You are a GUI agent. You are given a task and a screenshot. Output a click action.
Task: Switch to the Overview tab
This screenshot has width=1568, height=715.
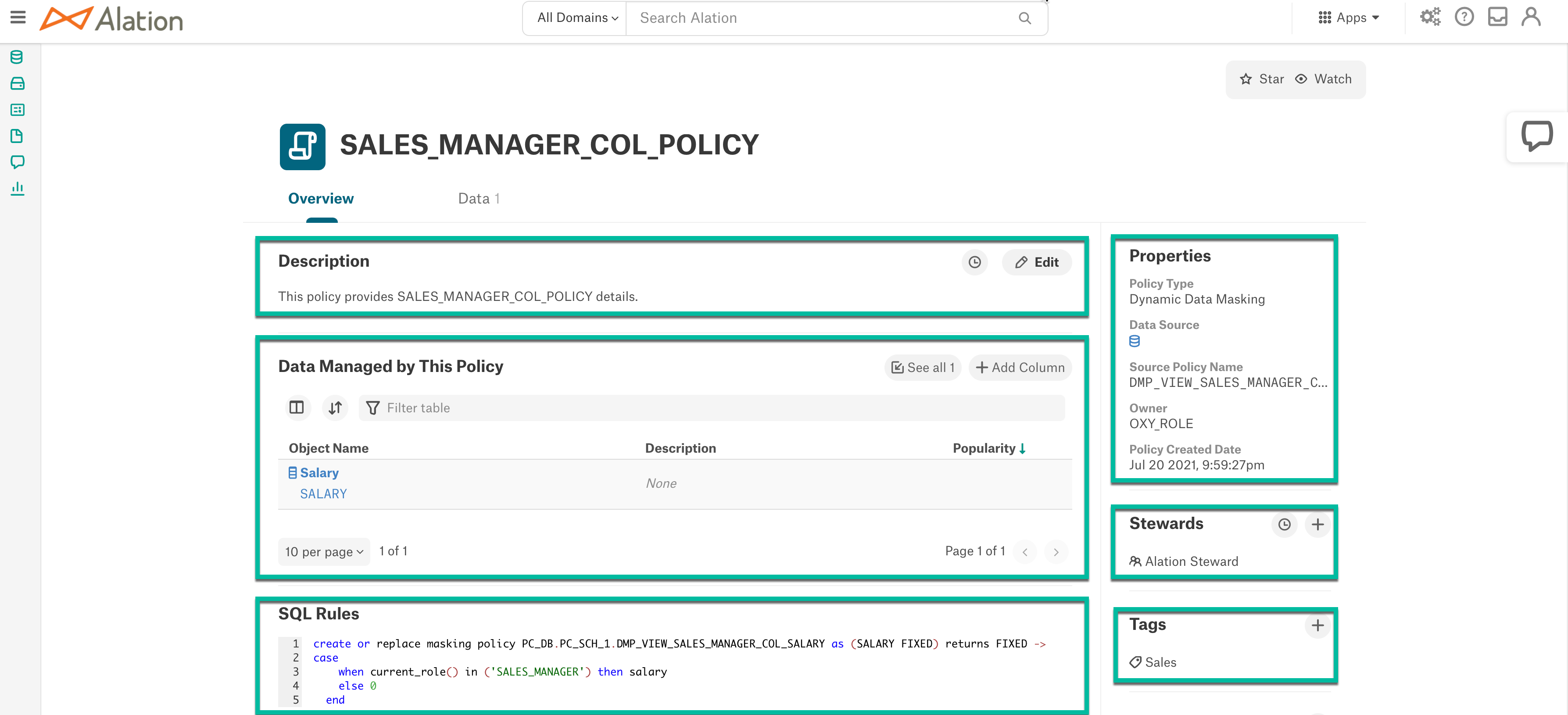(x=321, y=199)
